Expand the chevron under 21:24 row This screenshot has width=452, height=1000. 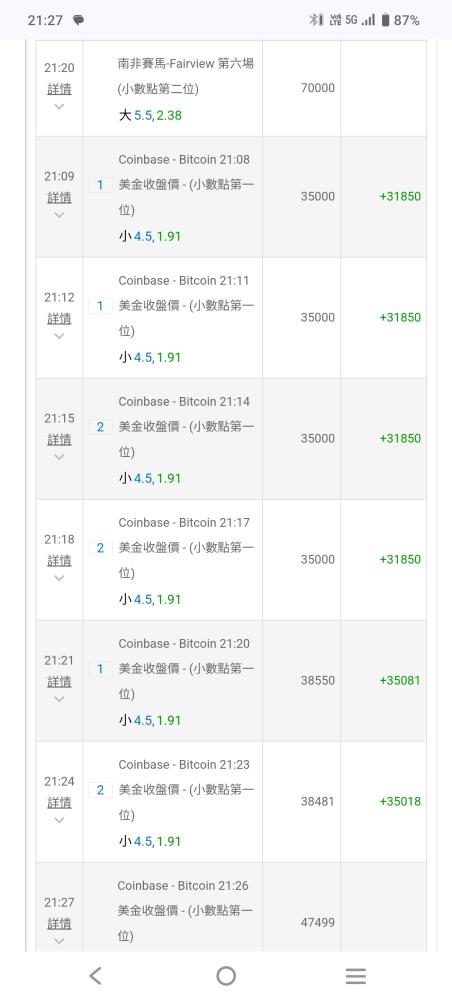click(x=59, y=820)
